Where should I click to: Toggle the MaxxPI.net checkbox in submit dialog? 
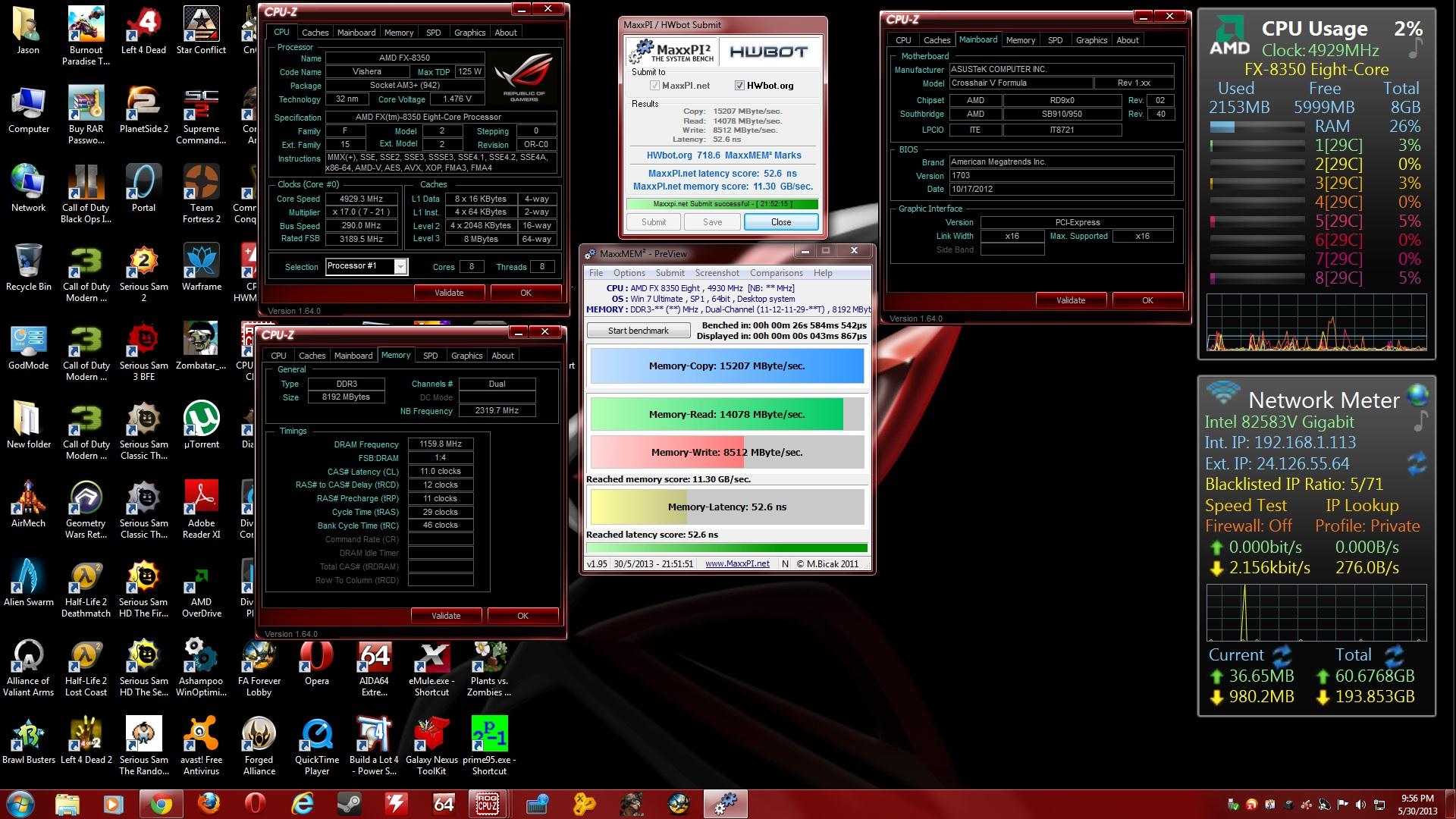tap(654, 86)
